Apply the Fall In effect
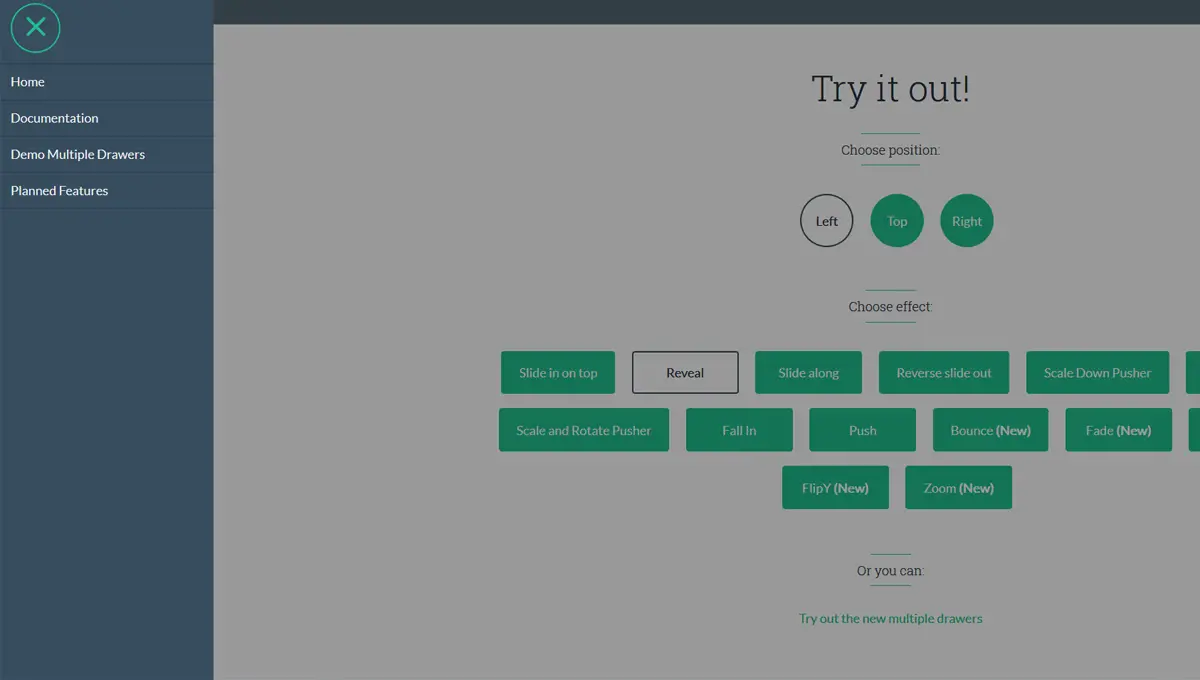Image resolution: width=1200 pixels, height=680 pixels. [739, 429]
